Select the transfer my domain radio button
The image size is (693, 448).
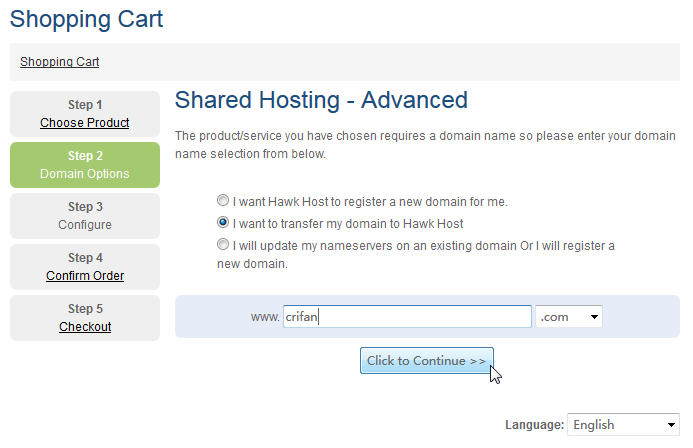pos(223,223)
